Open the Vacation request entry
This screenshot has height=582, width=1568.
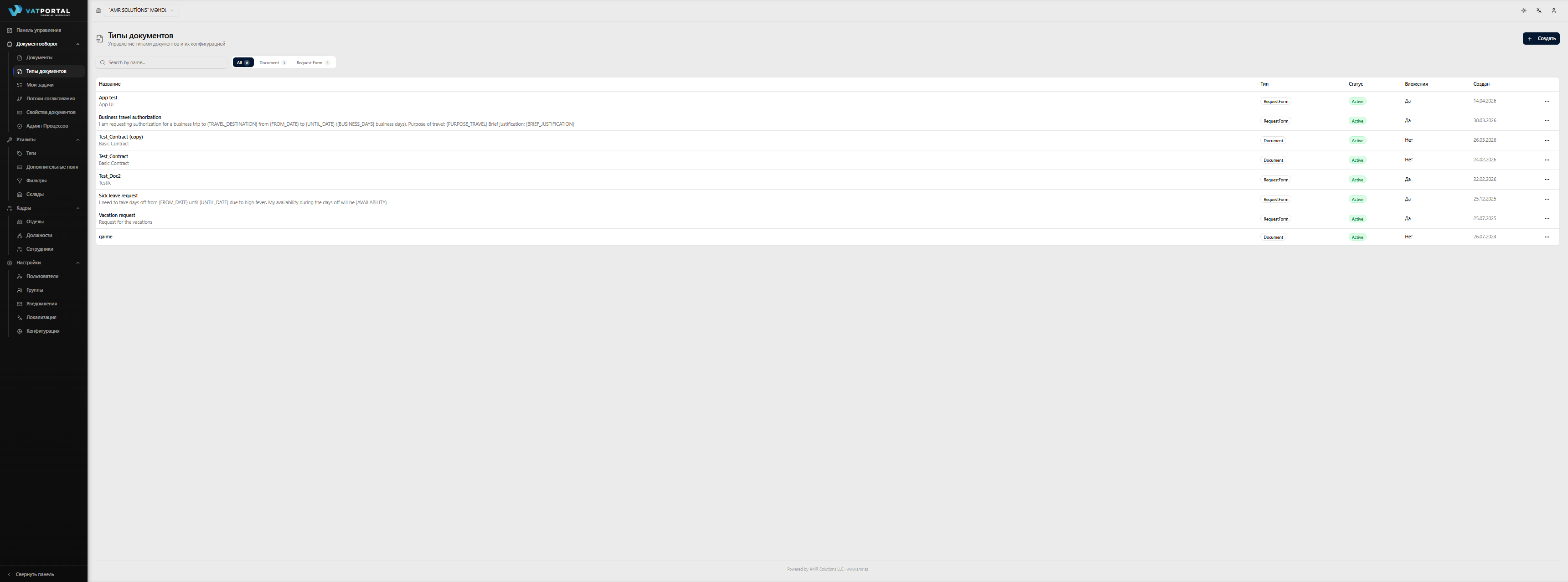117,215
